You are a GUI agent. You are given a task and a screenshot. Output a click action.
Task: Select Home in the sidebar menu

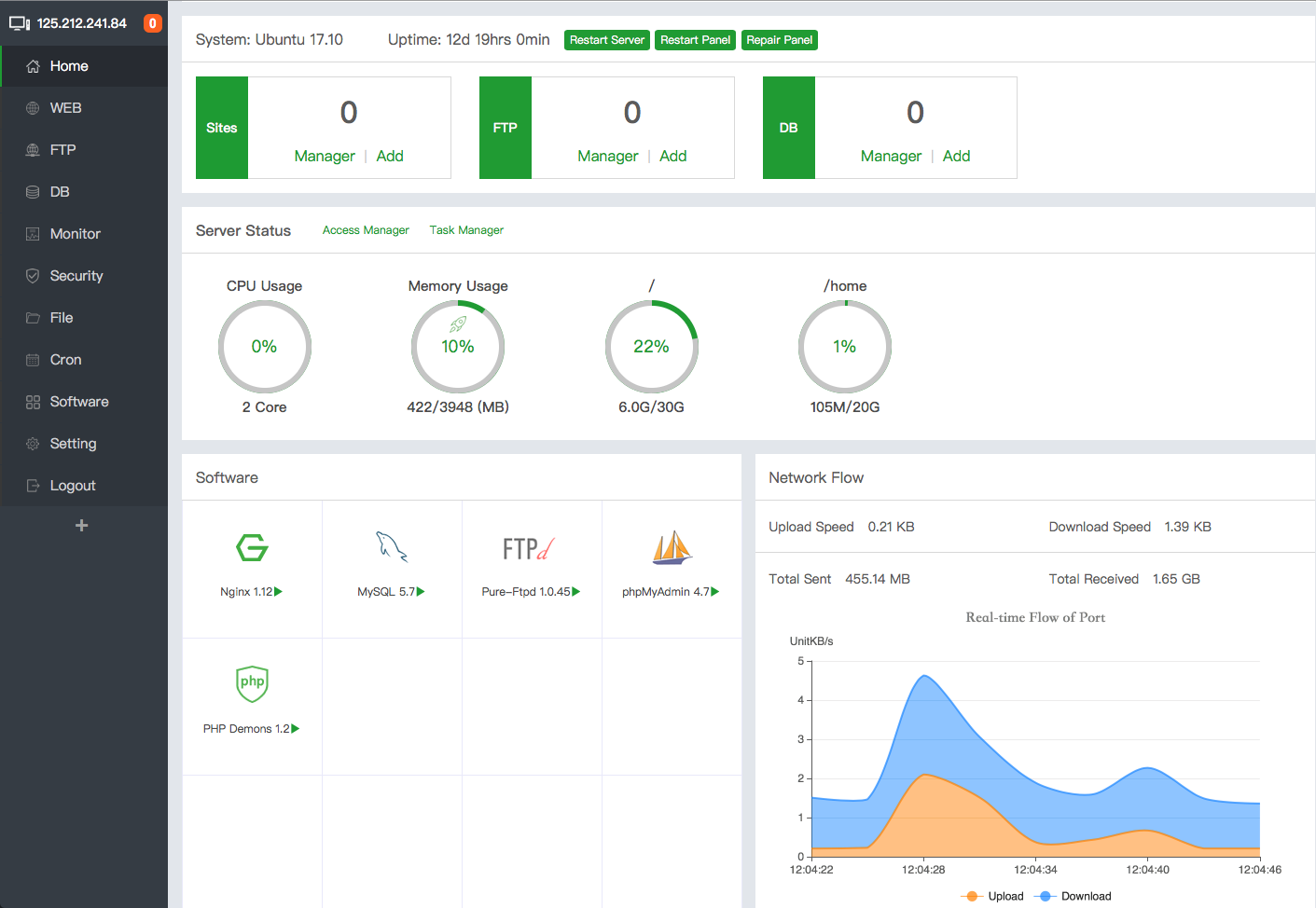tap(84, 66)
